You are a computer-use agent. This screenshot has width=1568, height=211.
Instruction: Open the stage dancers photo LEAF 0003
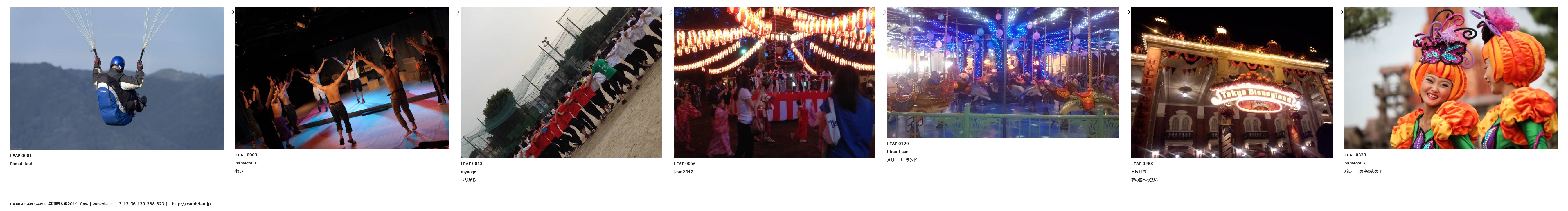(342, 78)
